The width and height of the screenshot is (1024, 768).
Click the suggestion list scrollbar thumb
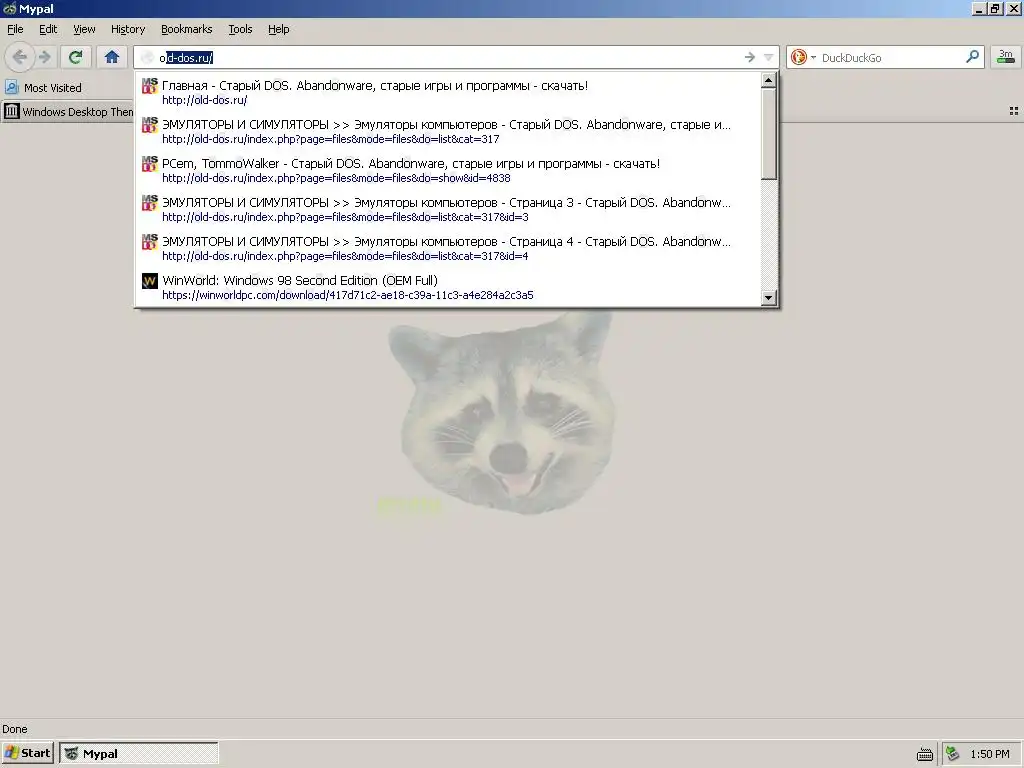click(769, 134)
